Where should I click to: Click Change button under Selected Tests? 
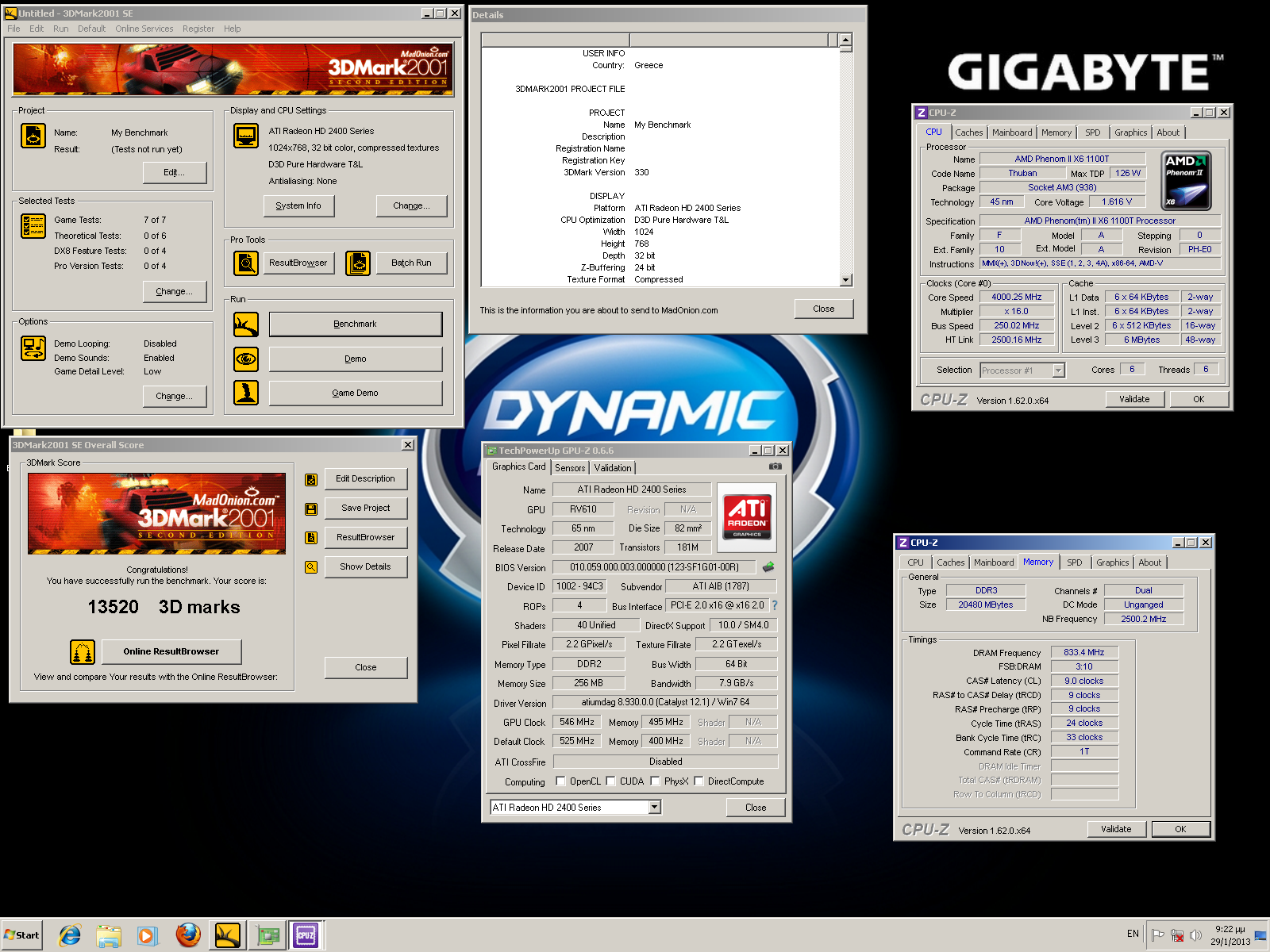click(174, 292)
